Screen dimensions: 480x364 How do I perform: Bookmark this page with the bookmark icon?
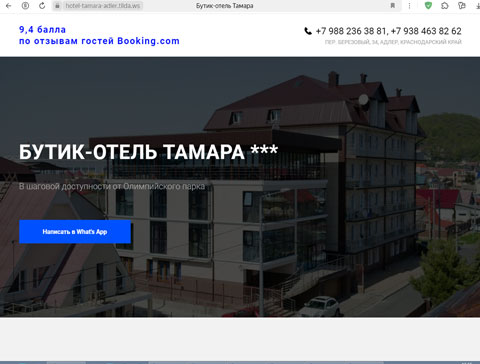coord(393,6)
